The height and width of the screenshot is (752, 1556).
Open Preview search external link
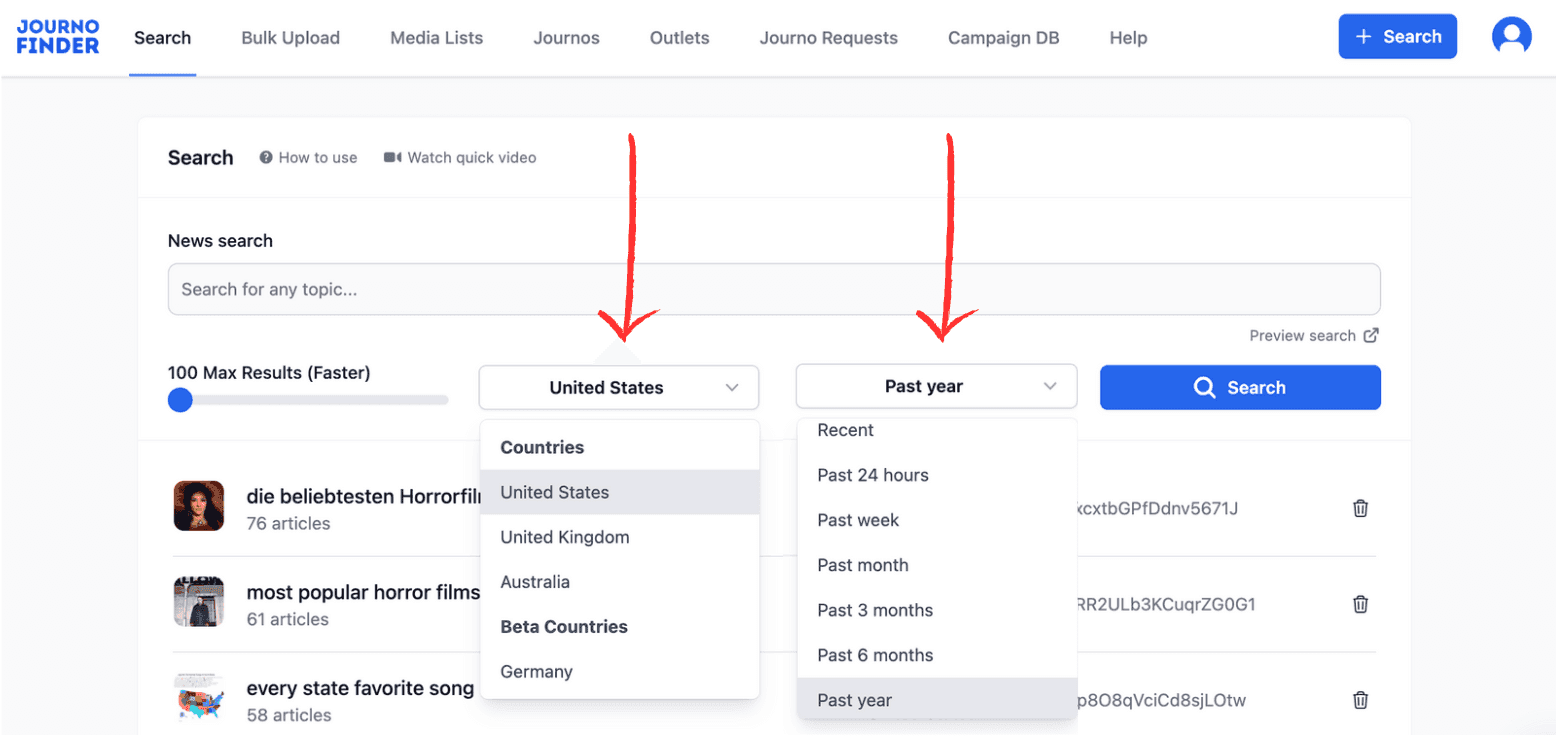[1371, 336]
